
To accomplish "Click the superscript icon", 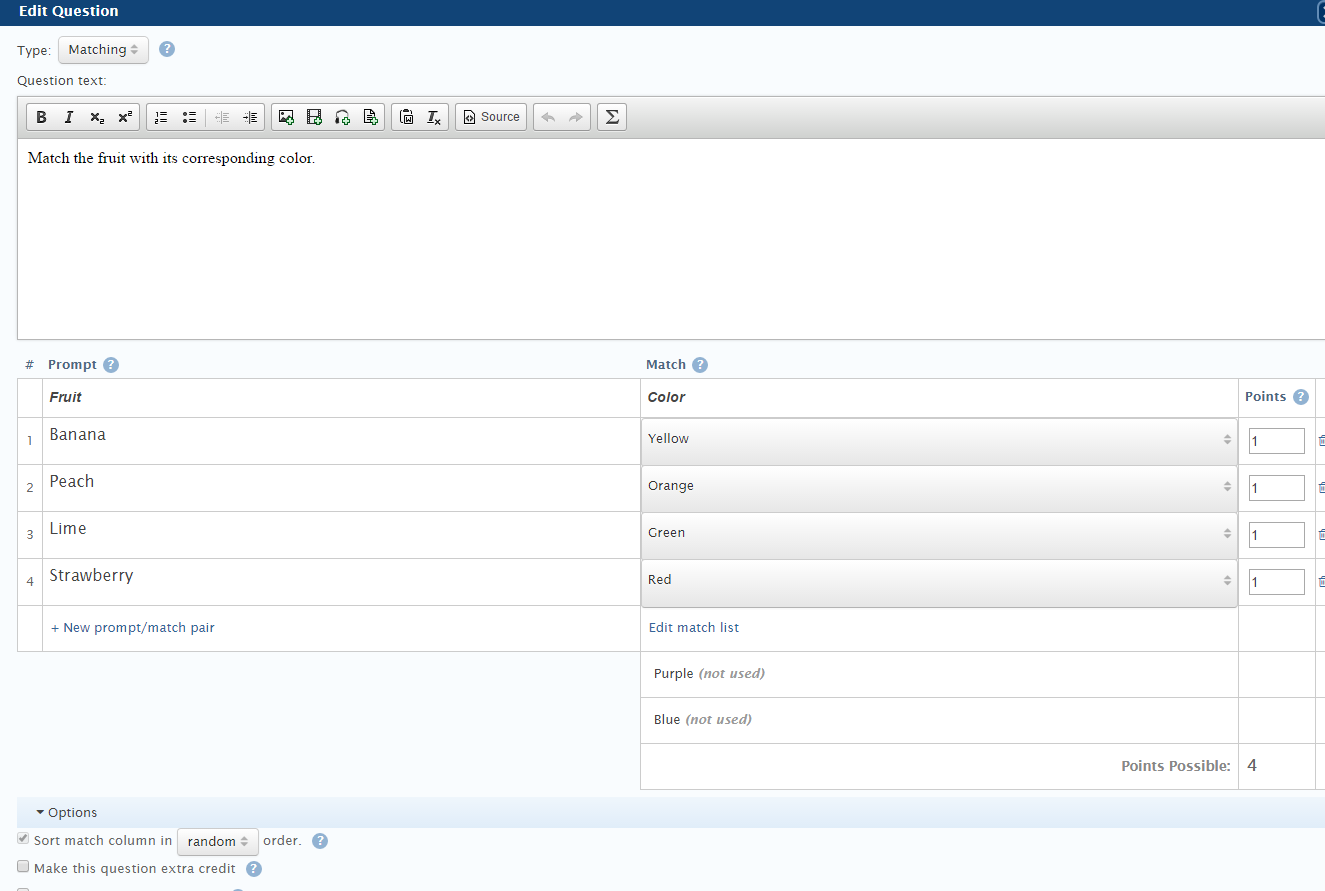I will point(124,117).
